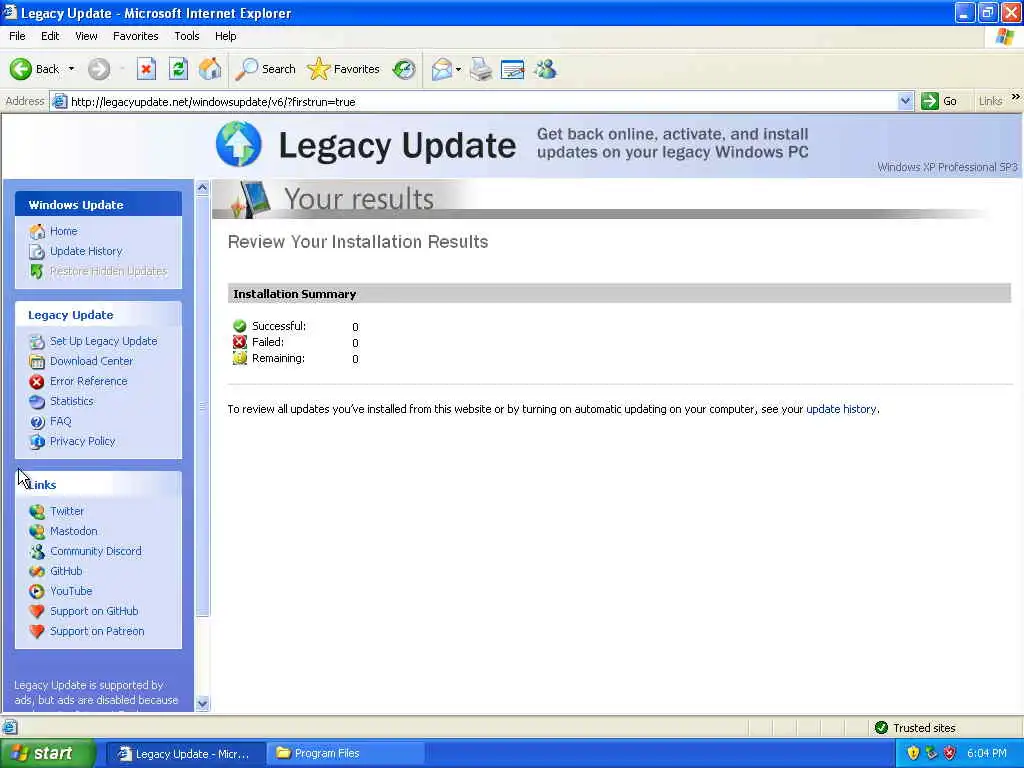Viewport: 1024px width, 768px height.
Task: Follow the update history hyperlink
Action: click(x=841, y=409)
